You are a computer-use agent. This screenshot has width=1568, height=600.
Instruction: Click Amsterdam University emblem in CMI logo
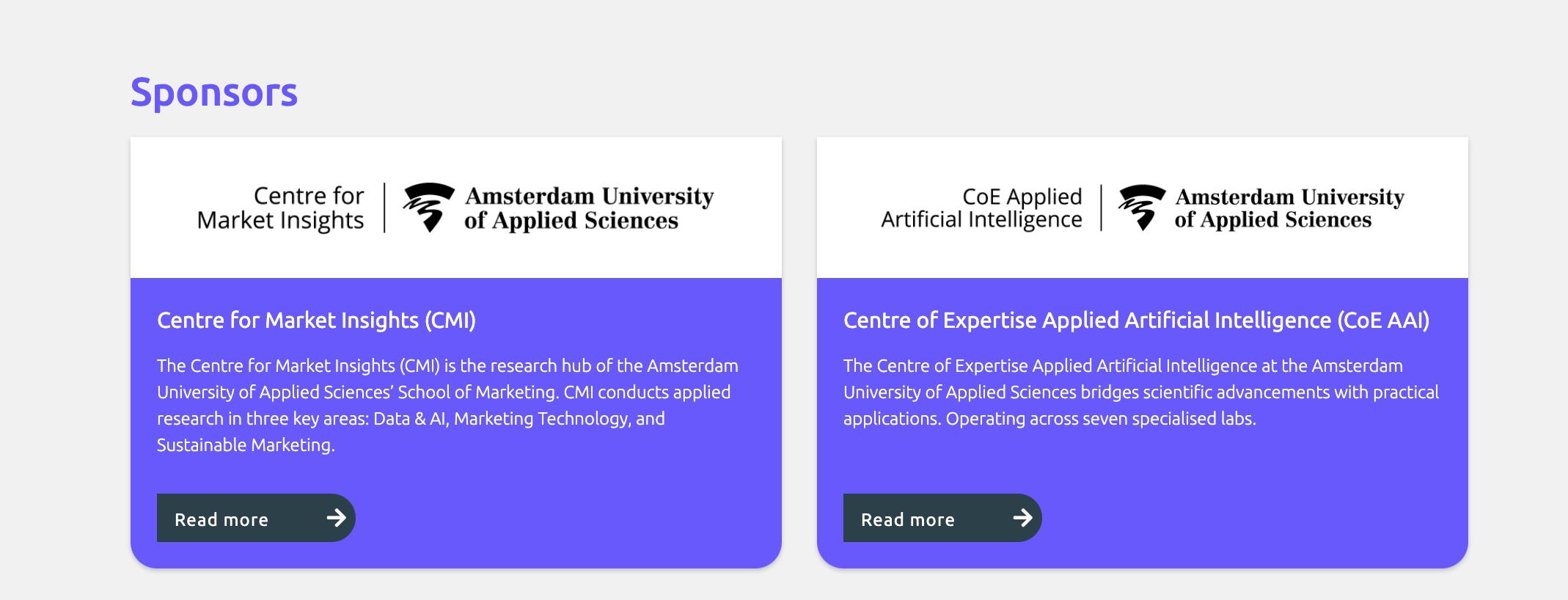429,207
